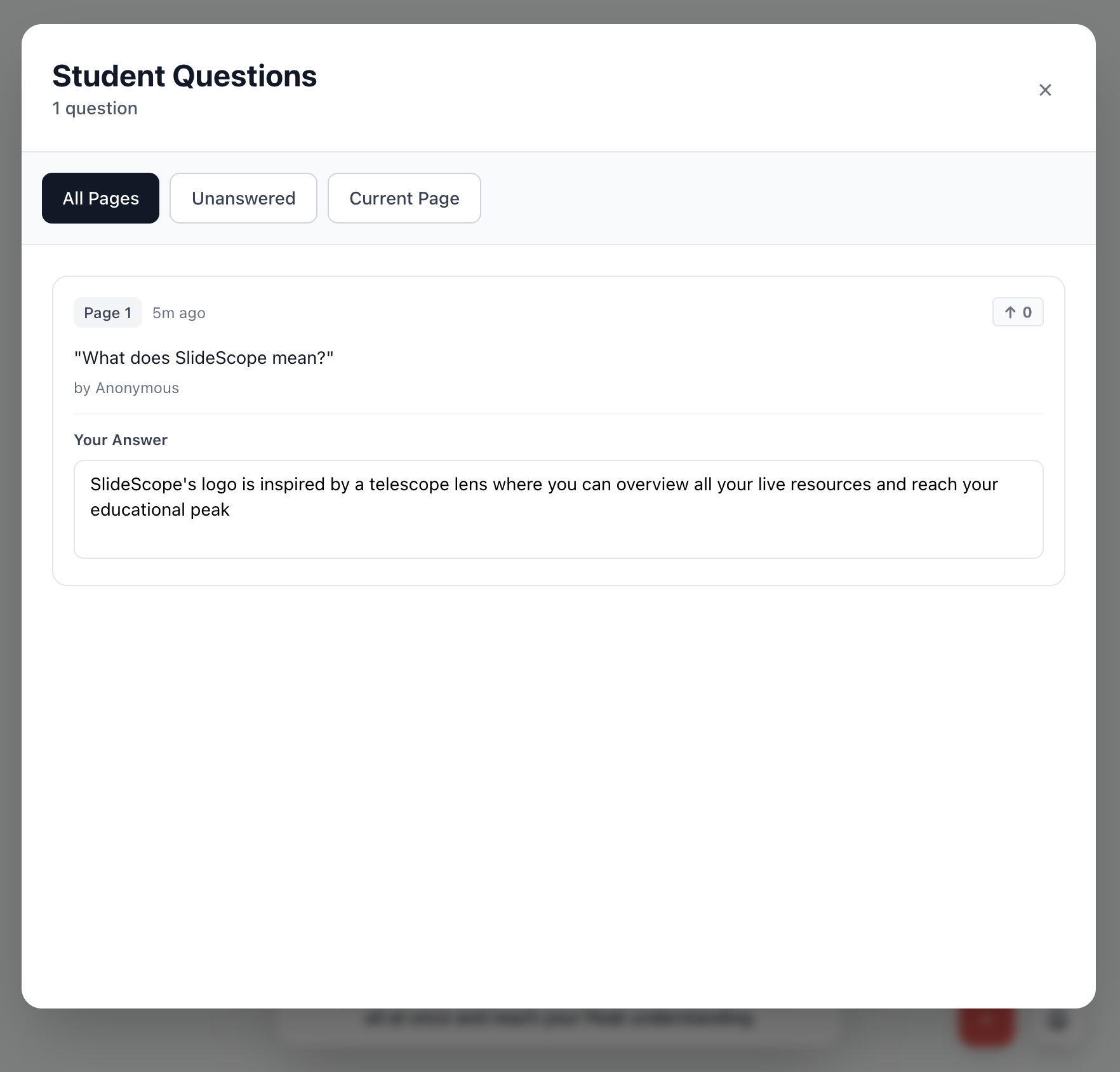Click the Student Questions heading
The width and height of the screenshot is (1120, 1072).
pos(184,76)
